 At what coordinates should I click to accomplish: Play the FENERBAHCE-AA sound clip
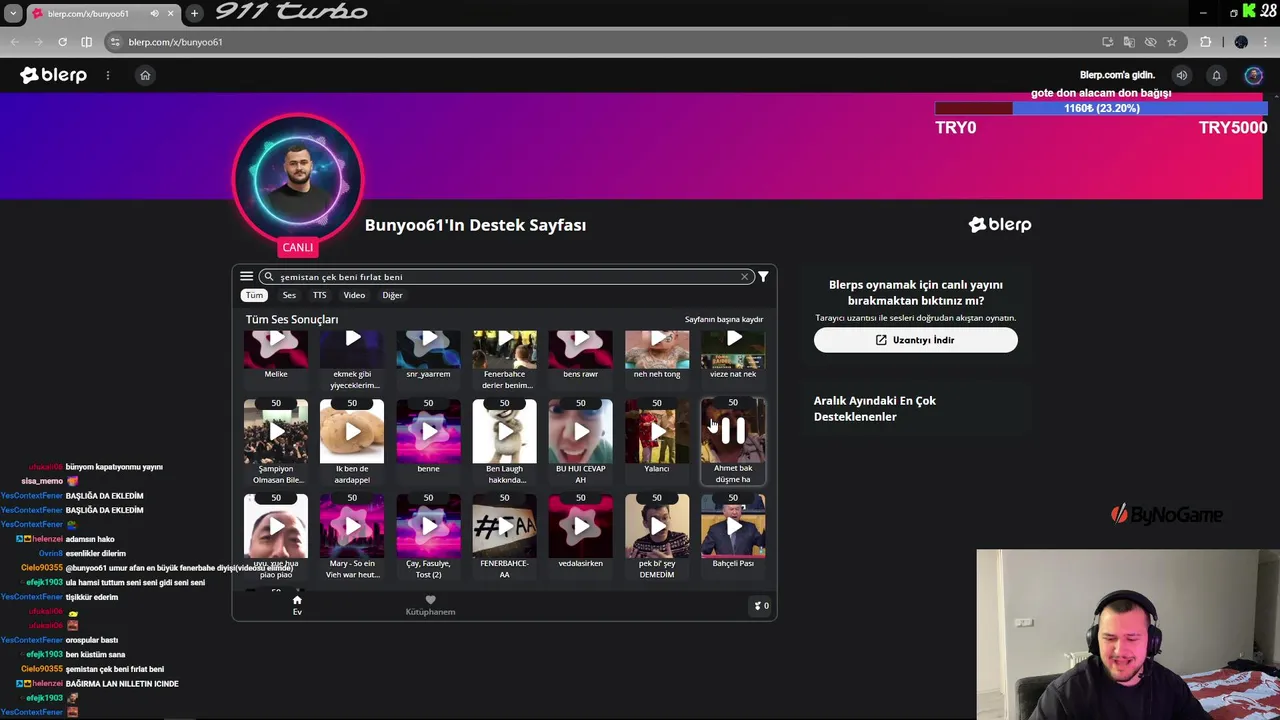tap(504, 526)
